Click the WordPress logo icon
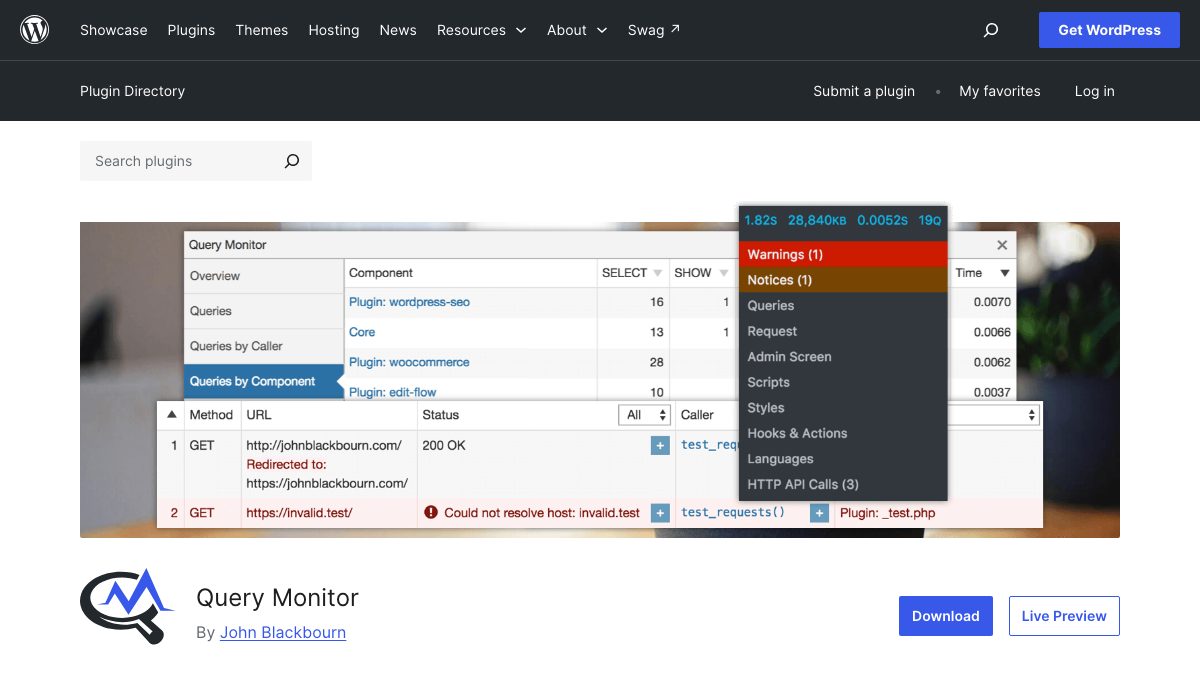Image resolution: width=1200 pixels, height=675 pixels. (x=35, y=30)
